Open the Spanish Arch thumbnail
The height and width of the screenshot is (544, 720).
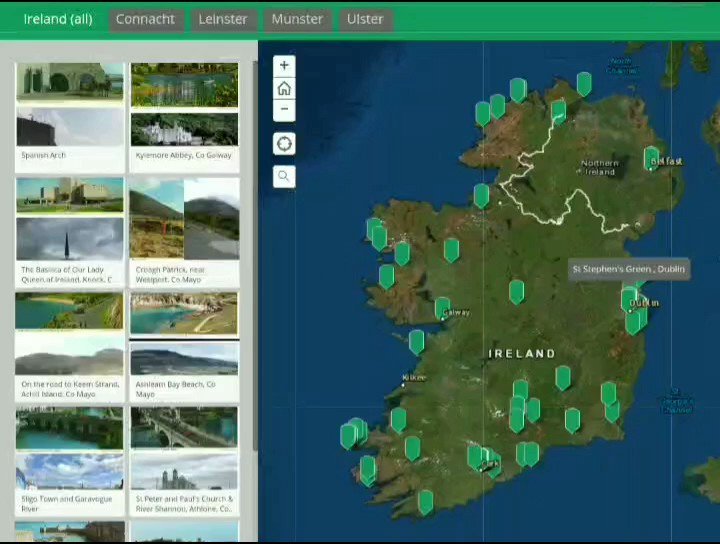point(70,128)
